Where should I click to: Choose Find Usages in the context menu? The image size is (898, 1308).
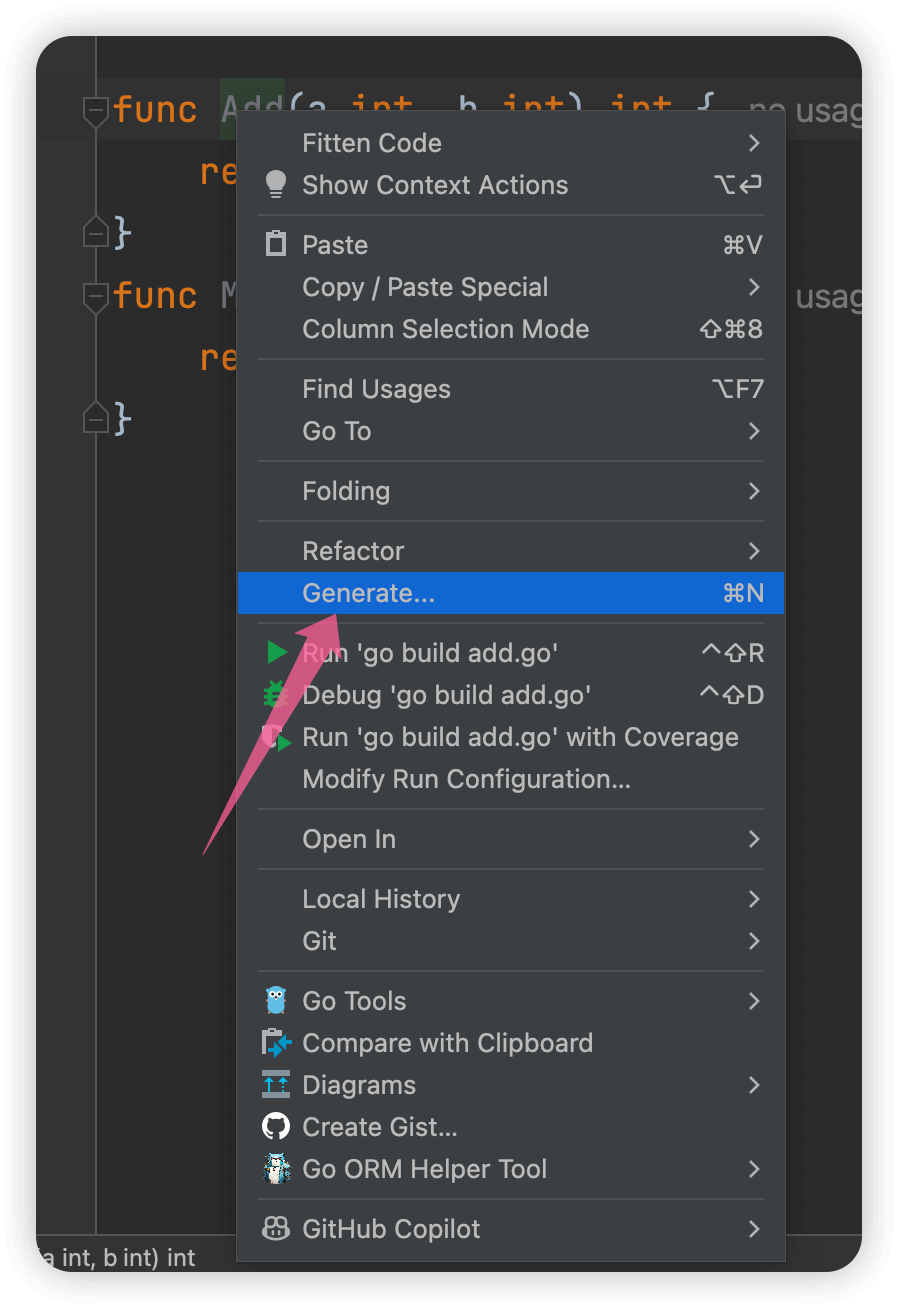[376, 389]
